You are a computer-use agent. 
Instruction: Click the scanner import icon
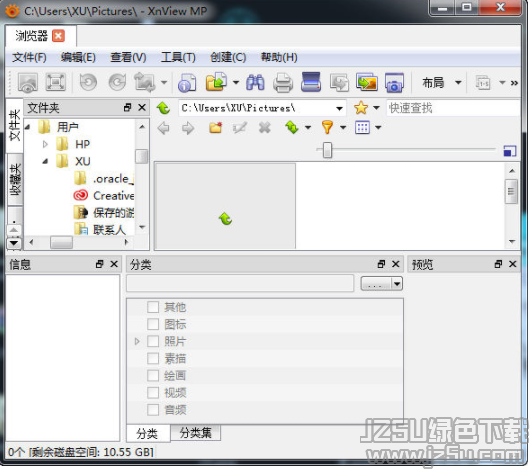pos(311,82)
